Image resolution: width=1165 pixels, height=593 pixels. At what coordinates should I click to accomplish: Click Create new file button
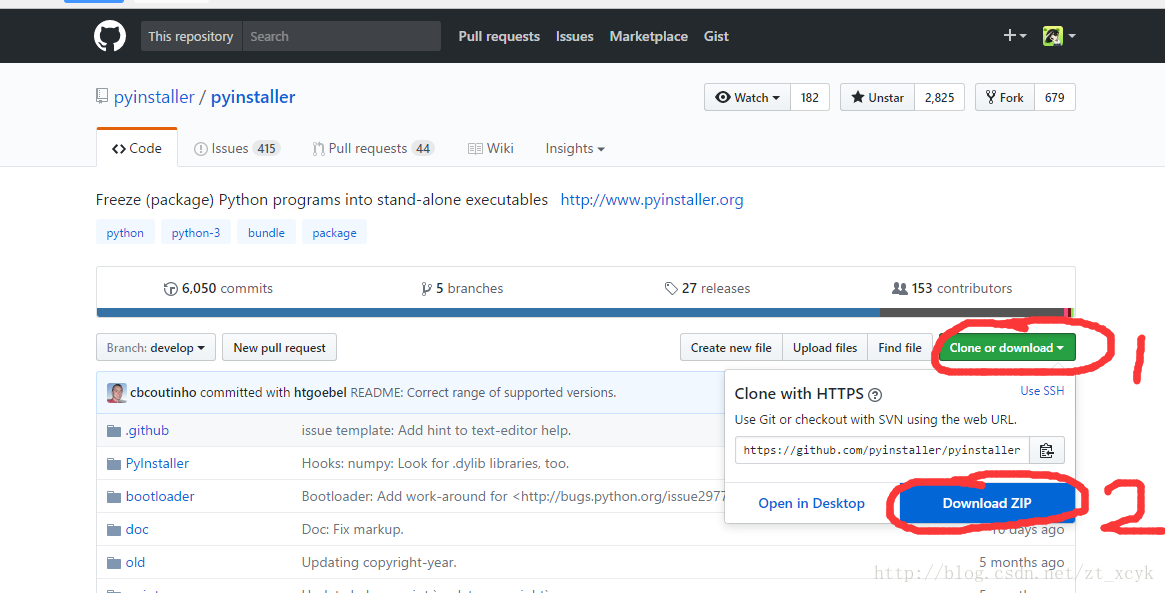[731, 348]
